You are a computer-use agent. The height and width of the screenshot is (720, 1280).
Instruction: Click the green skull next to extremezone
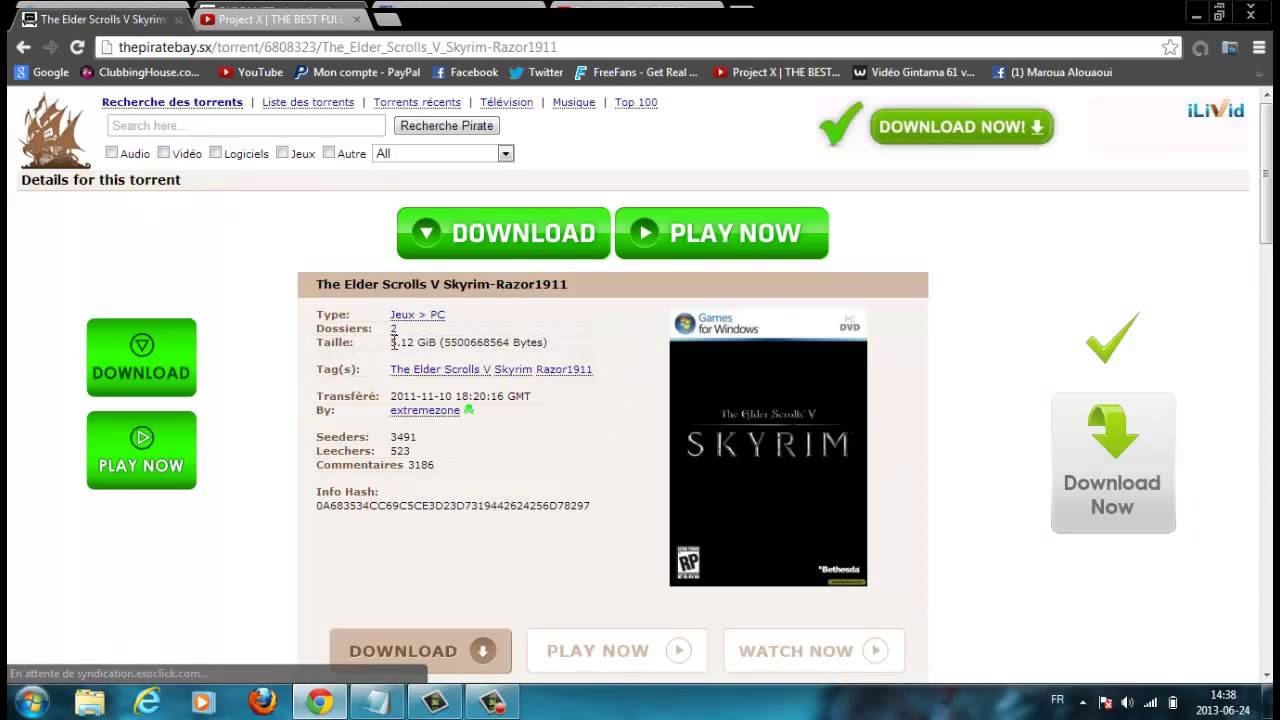(469, 410)
